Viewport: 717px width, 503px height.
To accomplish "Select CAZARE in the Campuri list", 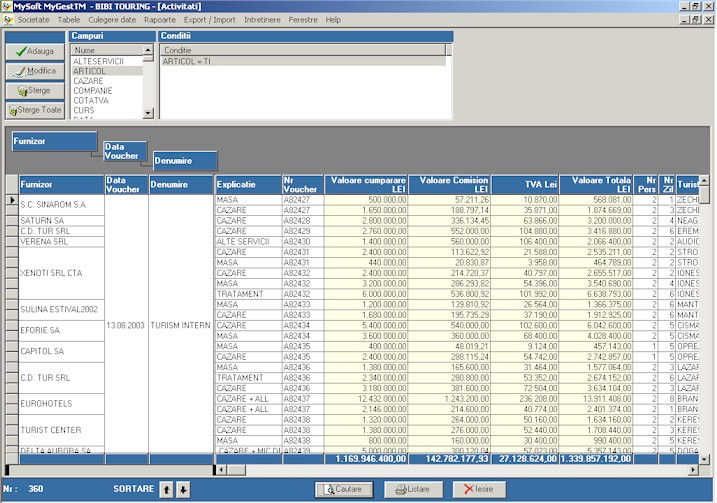I will point(88,81).
